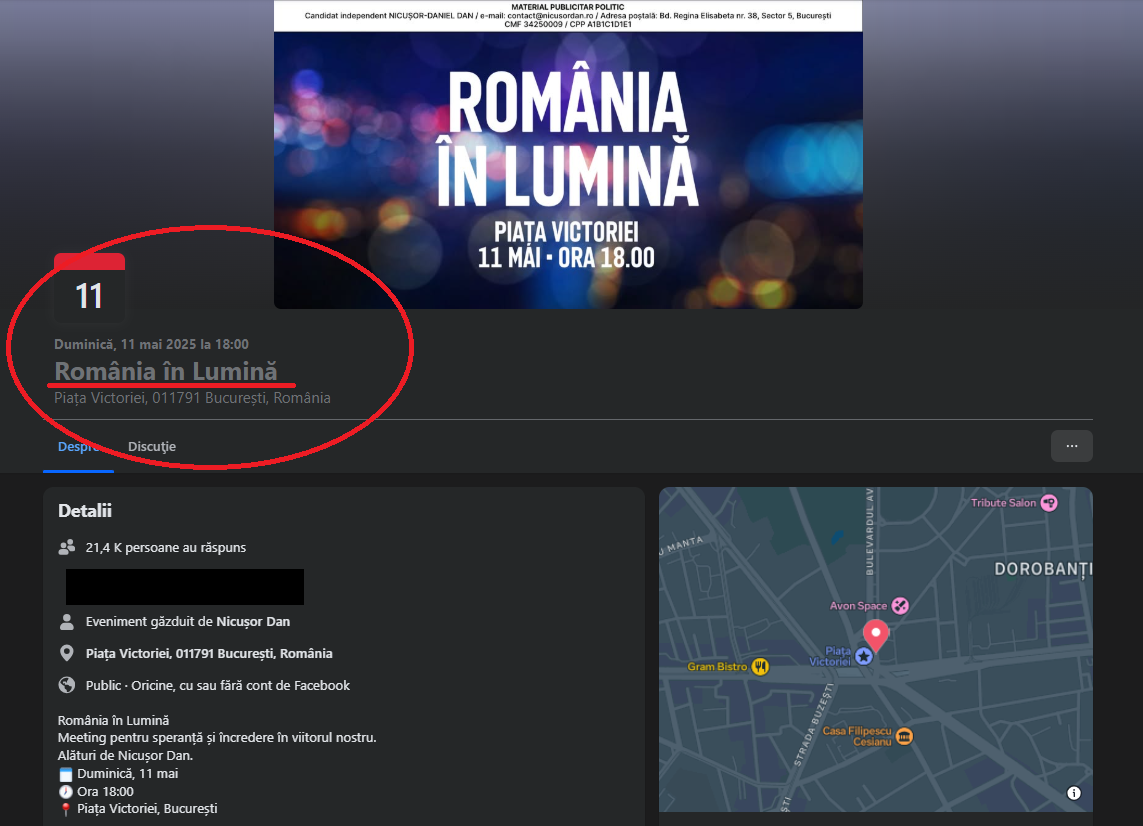Click the globe Public privacy icon
The image size is (1143, 826).
tap(67, 685)
